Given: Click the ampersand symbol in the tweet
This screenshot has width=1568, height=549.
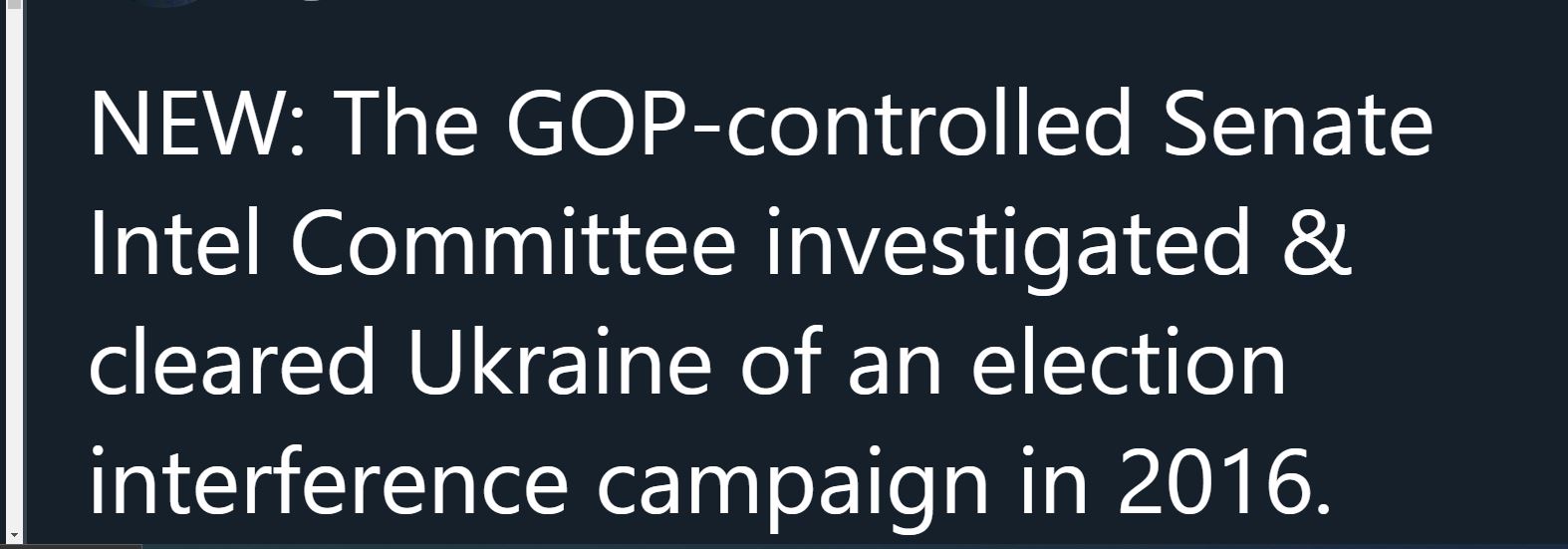Looking at the screenshot, I should 1316,243.
